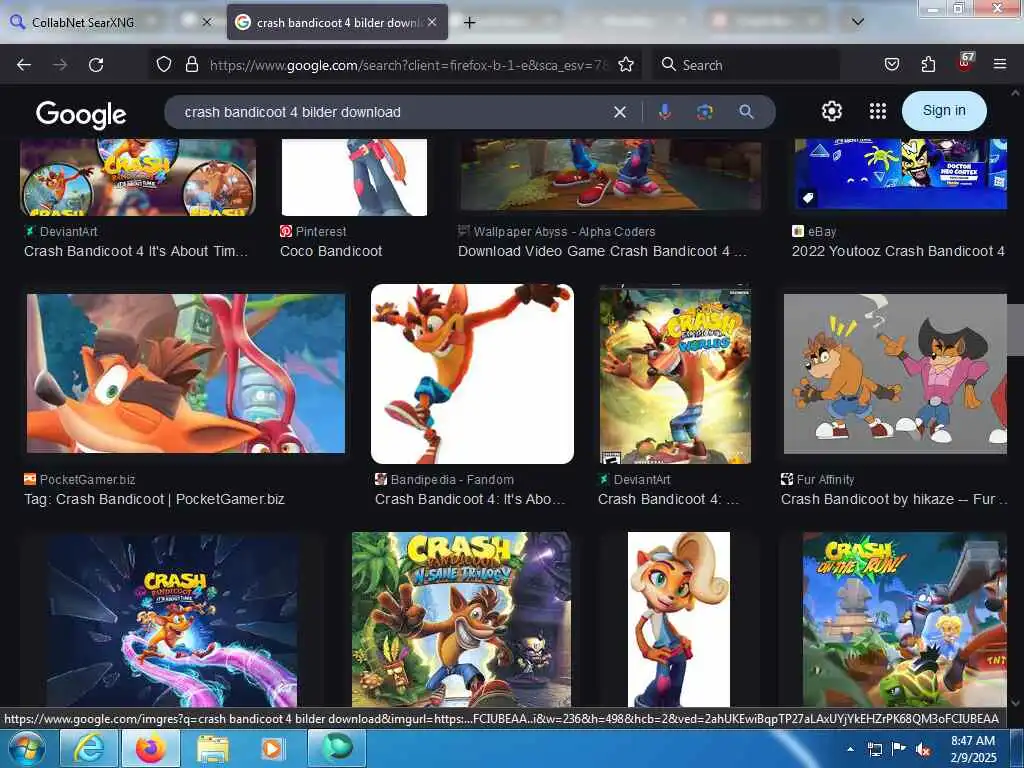Click the Sign in button
Viewport: 1024px width, 768px height.
point(944,110)
